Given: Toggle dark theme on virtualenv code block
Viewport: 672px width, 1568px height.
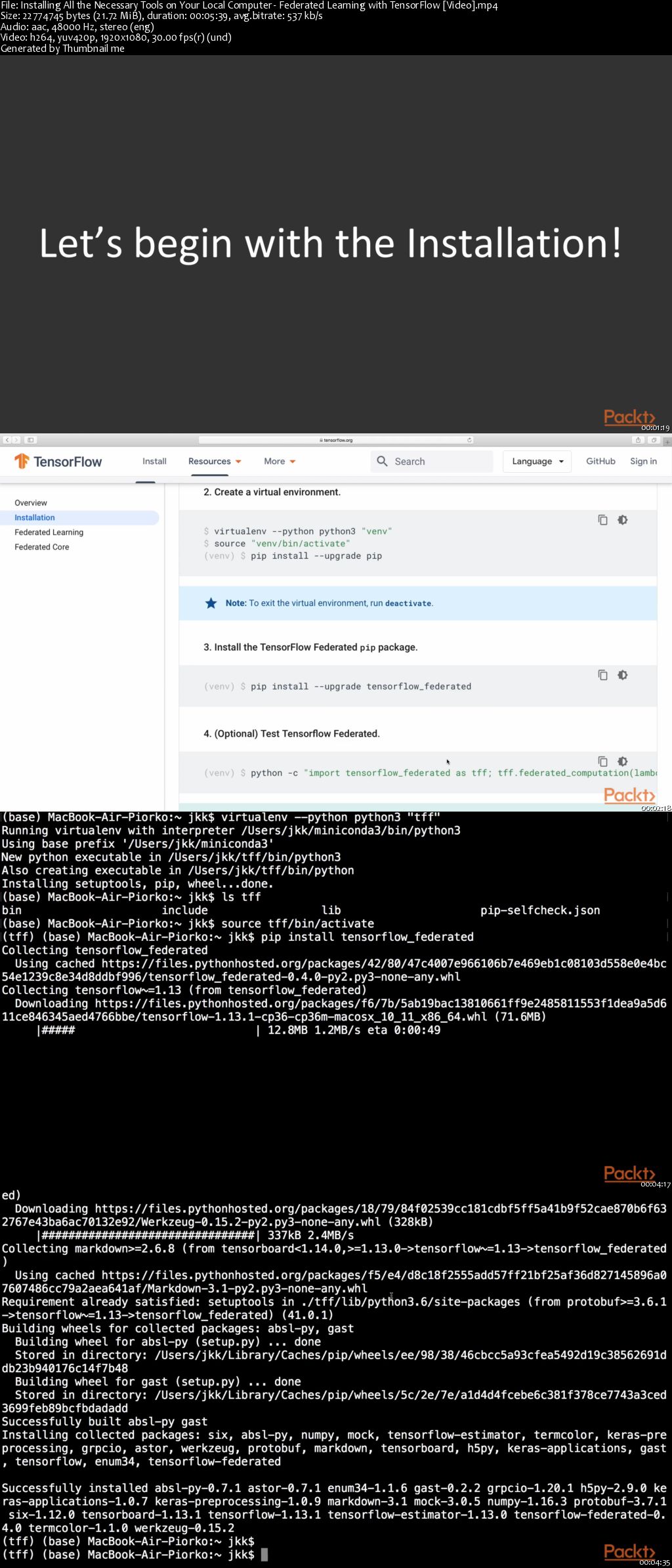Looking at the screenshot, I should (623, 520).
